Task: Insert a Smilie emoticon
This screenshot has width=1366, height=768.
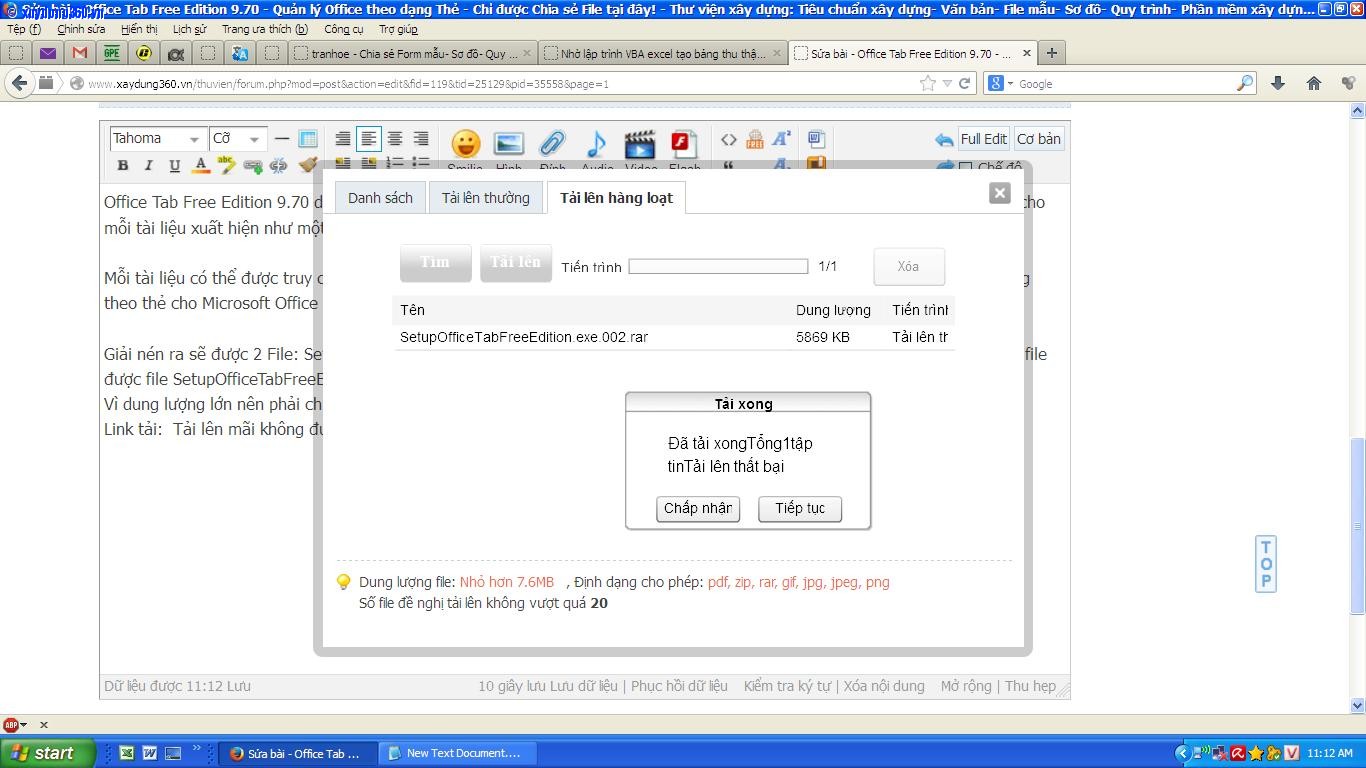Action: tap(464, 145)
